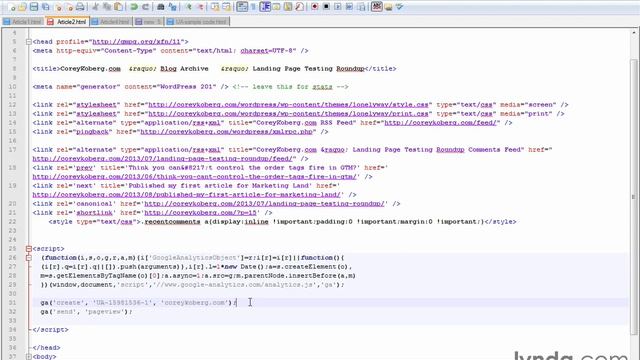The image size is (640, 360).
Task: Switch to the first Article1.html tab
Action: click(x=23, y=22)
